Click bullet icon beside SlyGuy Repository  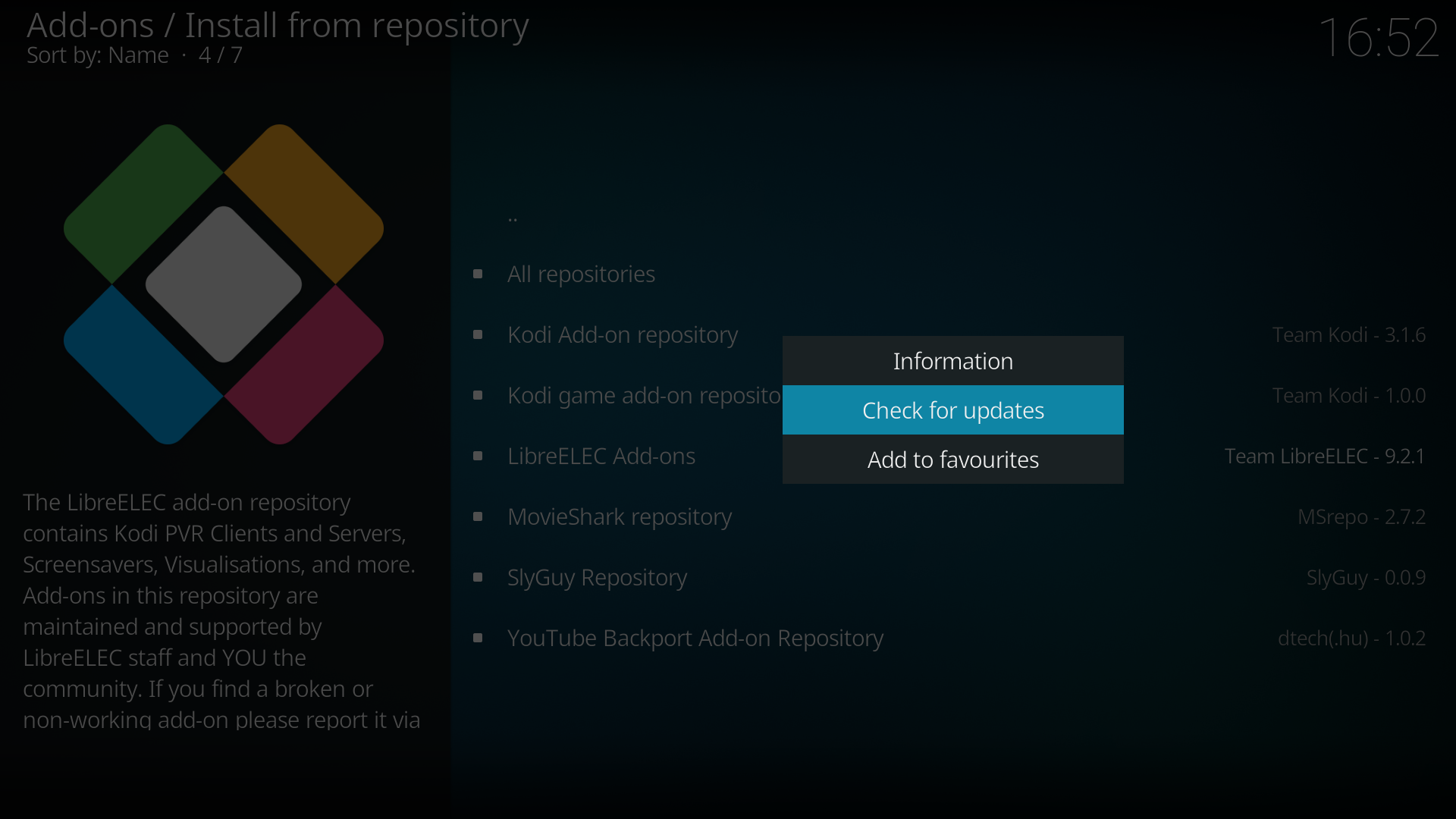(x=478, y=577)
